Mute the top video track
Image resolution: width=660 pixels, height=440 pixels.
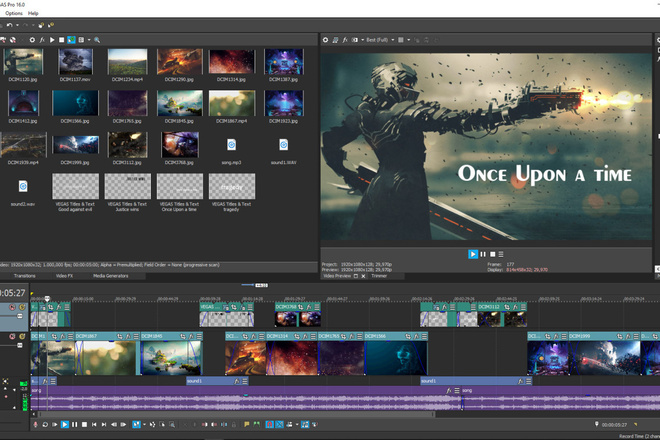pyautogui.click(x=12, y=308)
